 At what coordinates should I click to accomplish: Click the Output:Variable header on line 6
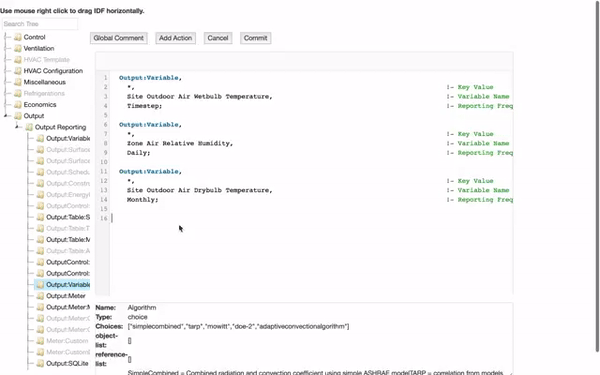coord(150,125)
